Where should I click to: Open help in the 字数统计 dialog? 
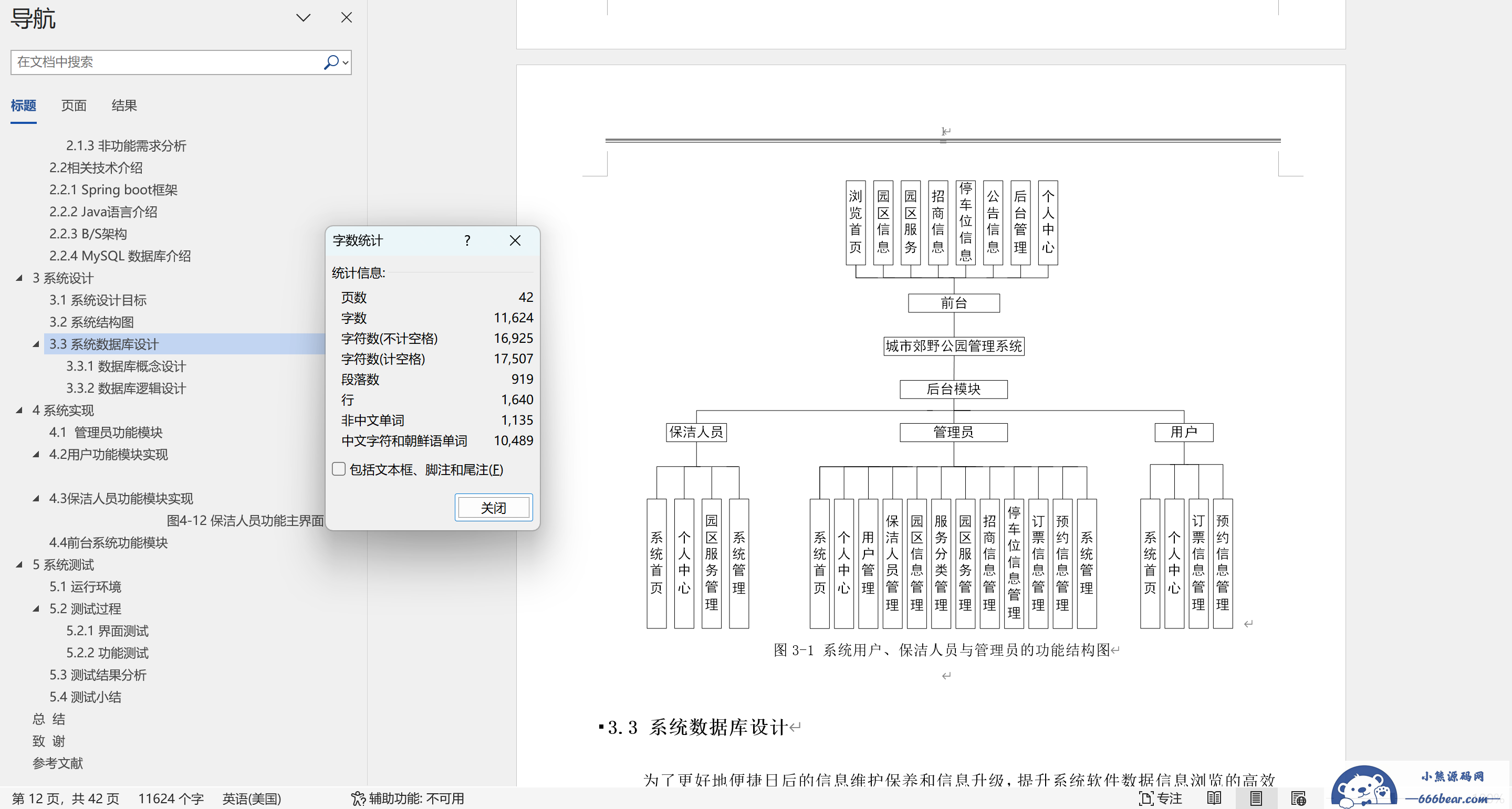pyautogui.click(x=467, y=240)
